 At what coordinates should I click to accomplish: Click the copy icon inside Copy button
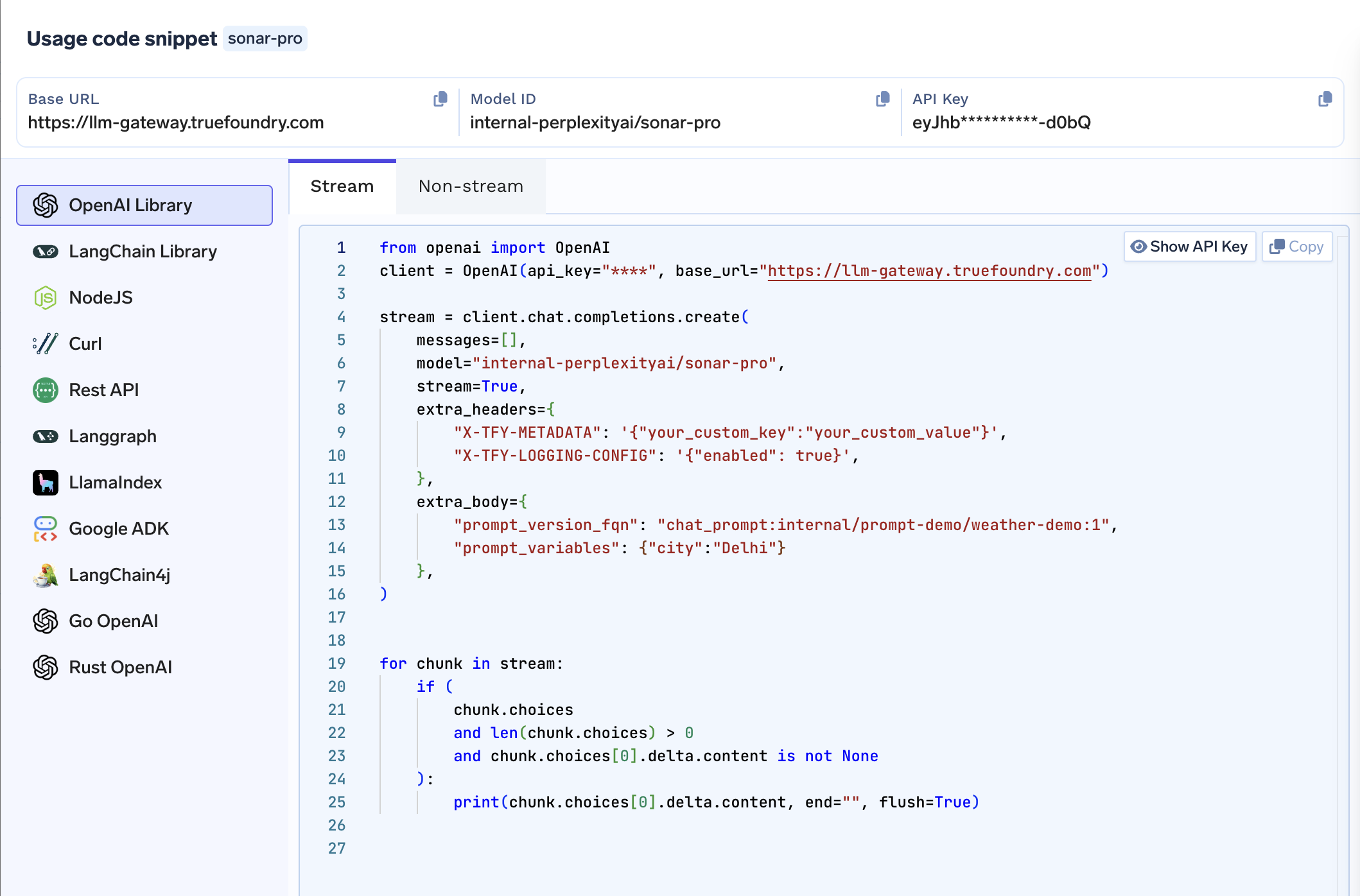[1277, 246]
